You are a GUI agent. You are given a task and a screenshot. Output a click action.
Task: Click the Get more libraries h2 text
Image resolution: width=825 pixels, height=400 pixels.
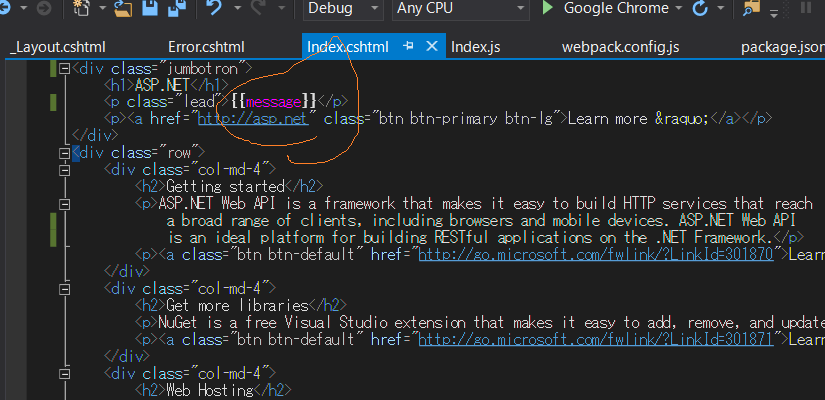(237, 306)
